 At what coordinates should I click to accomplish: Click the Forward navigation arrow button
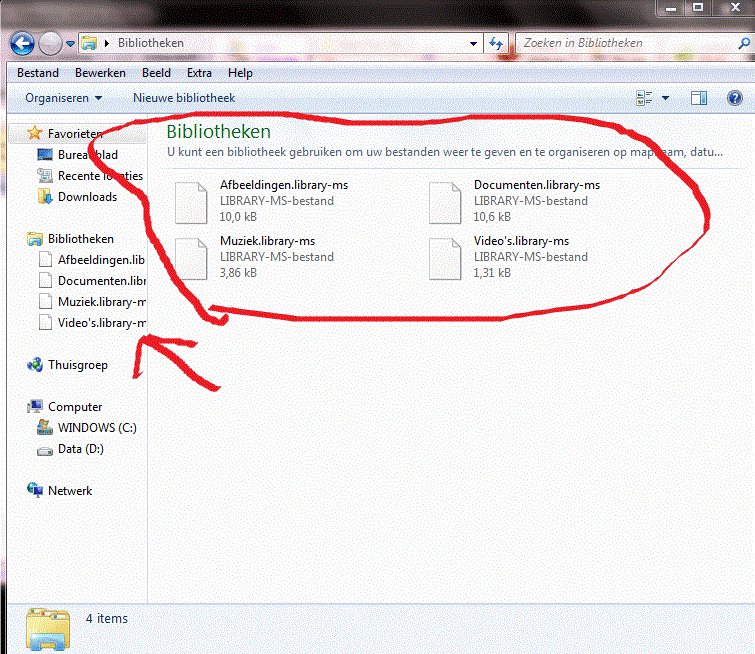coord(50,43)
